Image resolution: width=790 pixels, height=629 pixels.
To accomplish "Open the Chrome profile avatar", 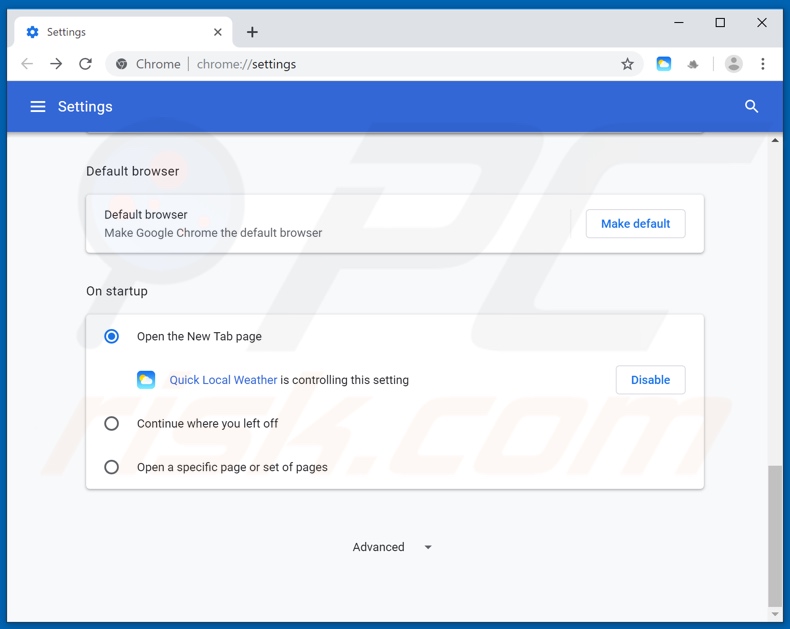I will point(733,64).
